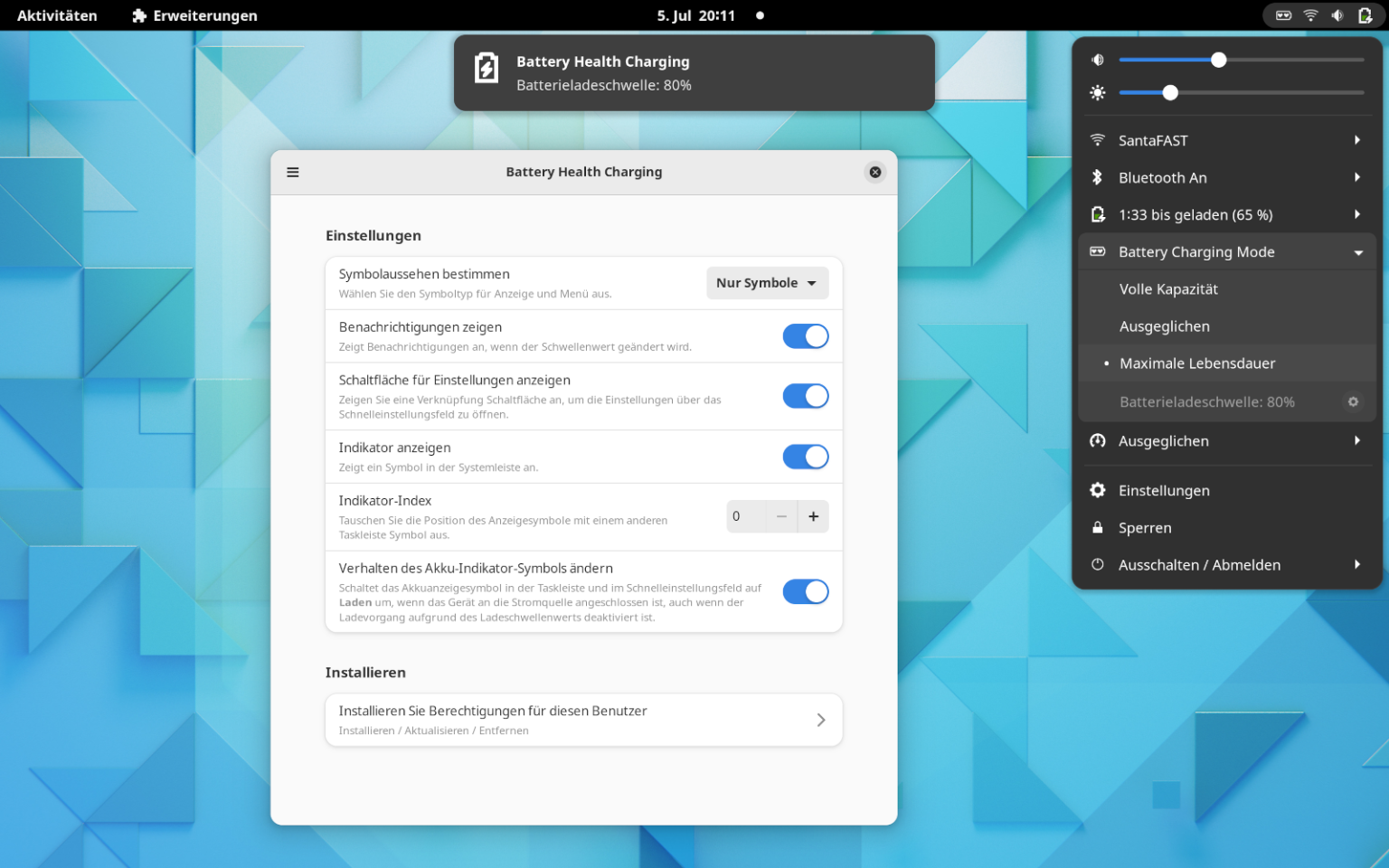Open the Aktivitäten menu
The width and height of the screenshot is (1389, 868).
(x=57, y=14)
